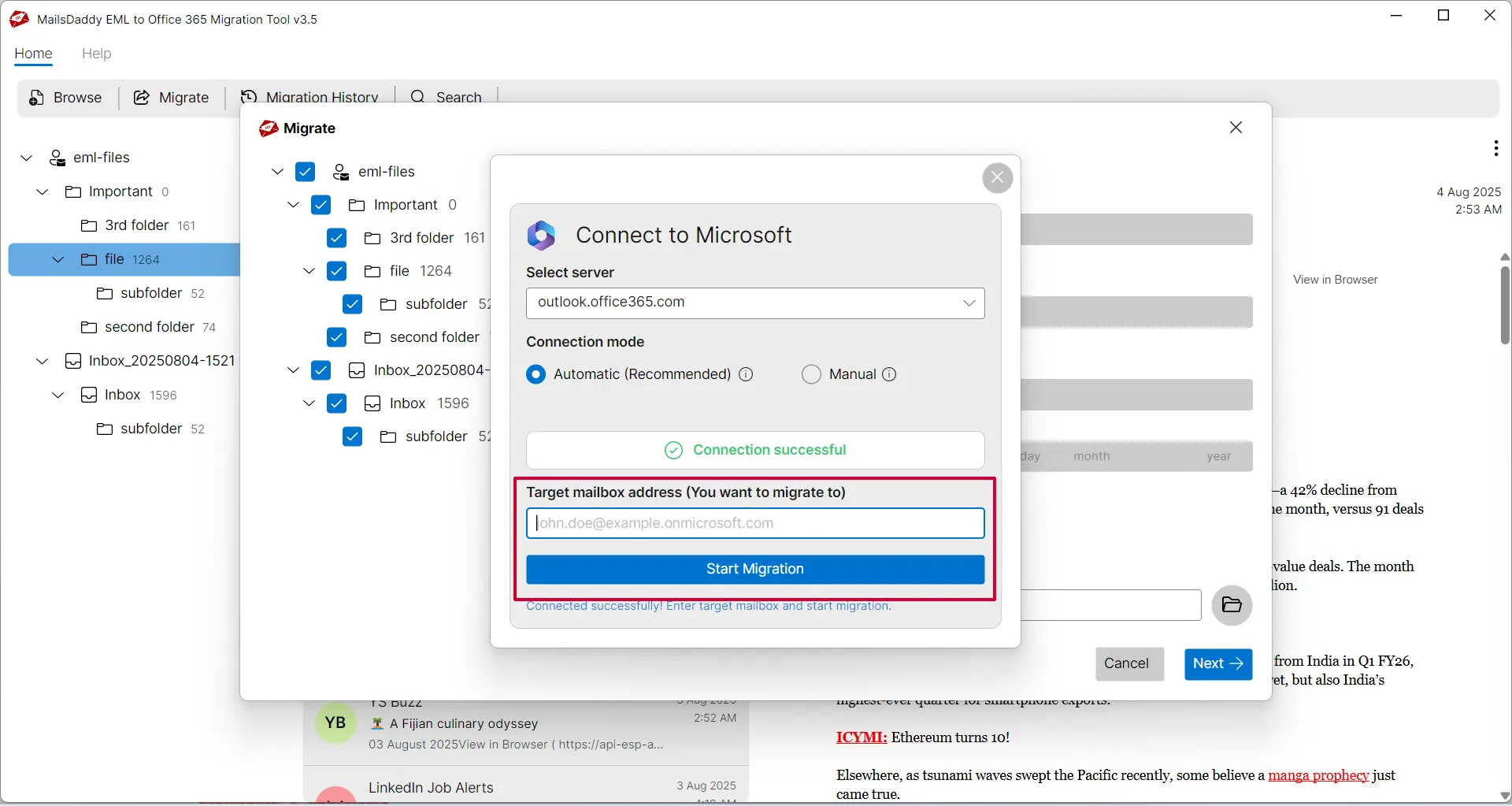The width and height of the screenshot is (1512, 806).
Task: Select the Manual connection mode
Action: pos(812,374)
